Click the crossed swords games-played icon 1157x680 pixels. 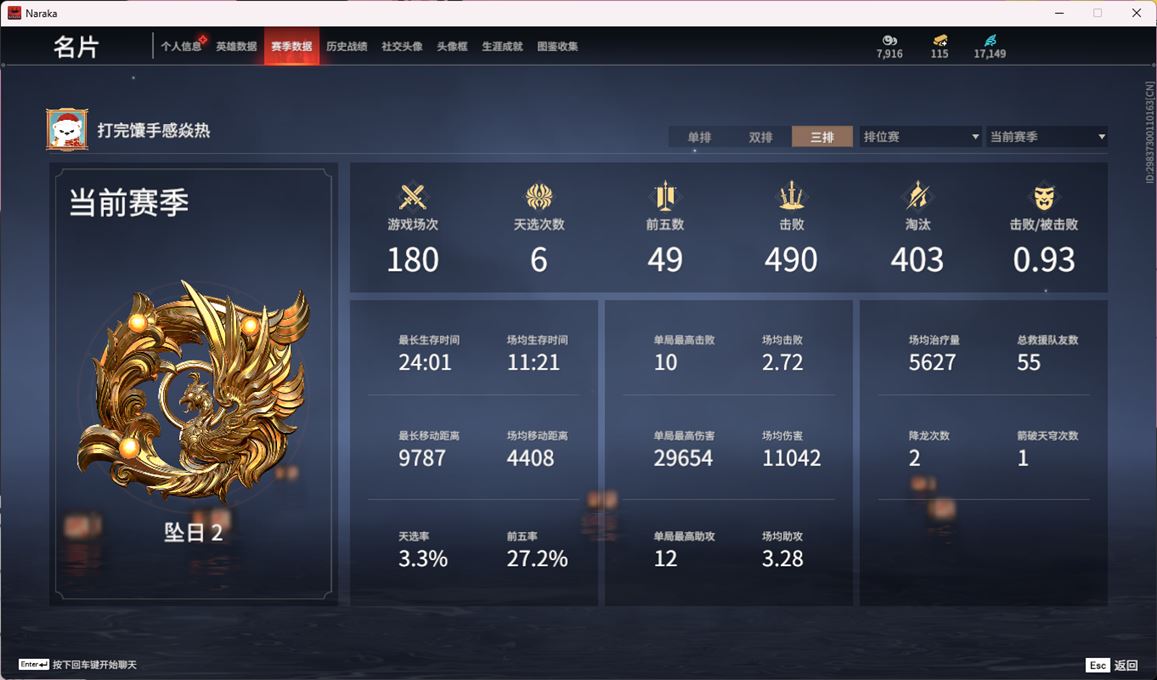[x=413, y=197]
